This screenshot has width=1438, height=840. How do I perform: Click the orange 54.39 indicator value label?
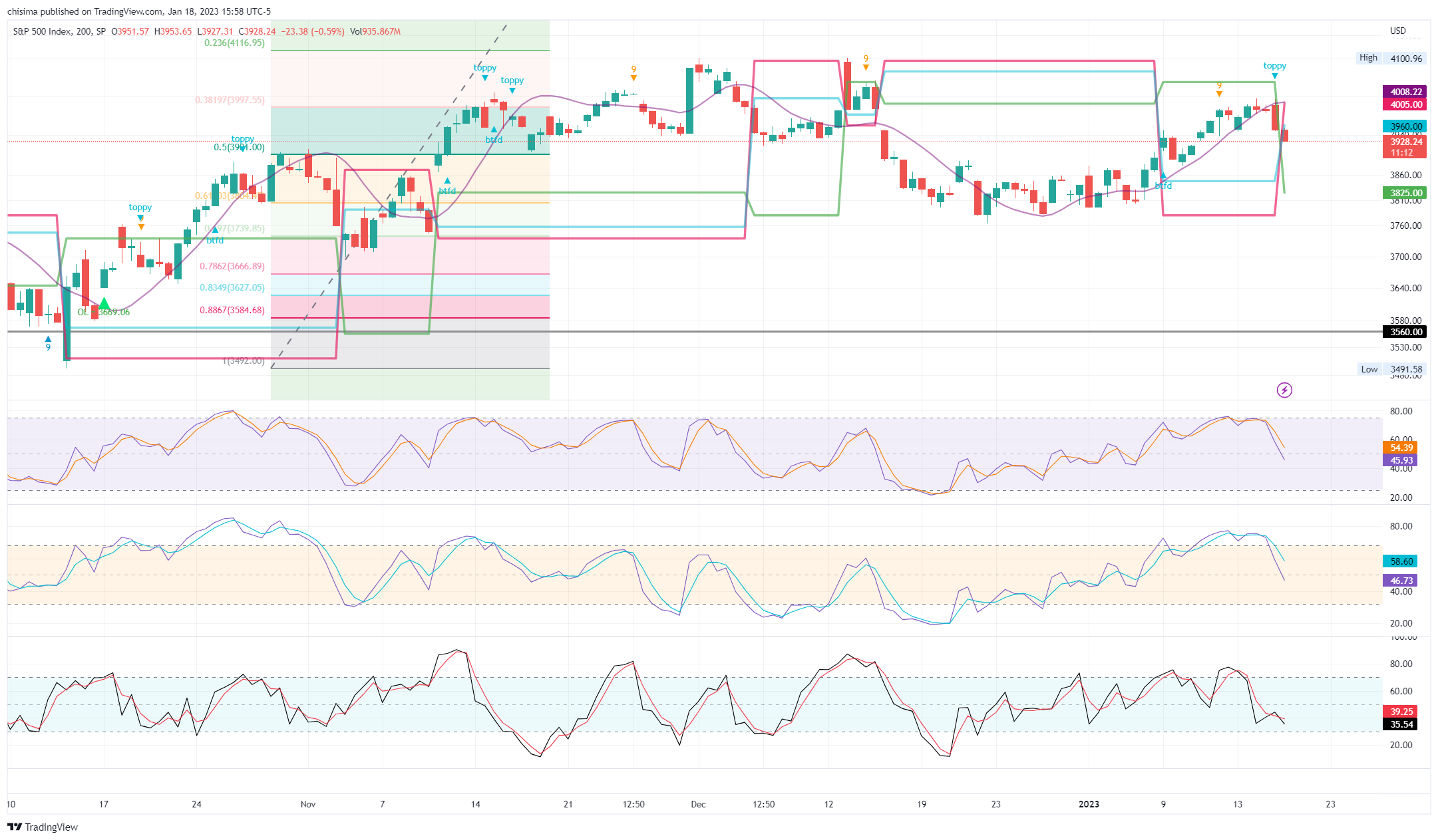pos(1401,448)
